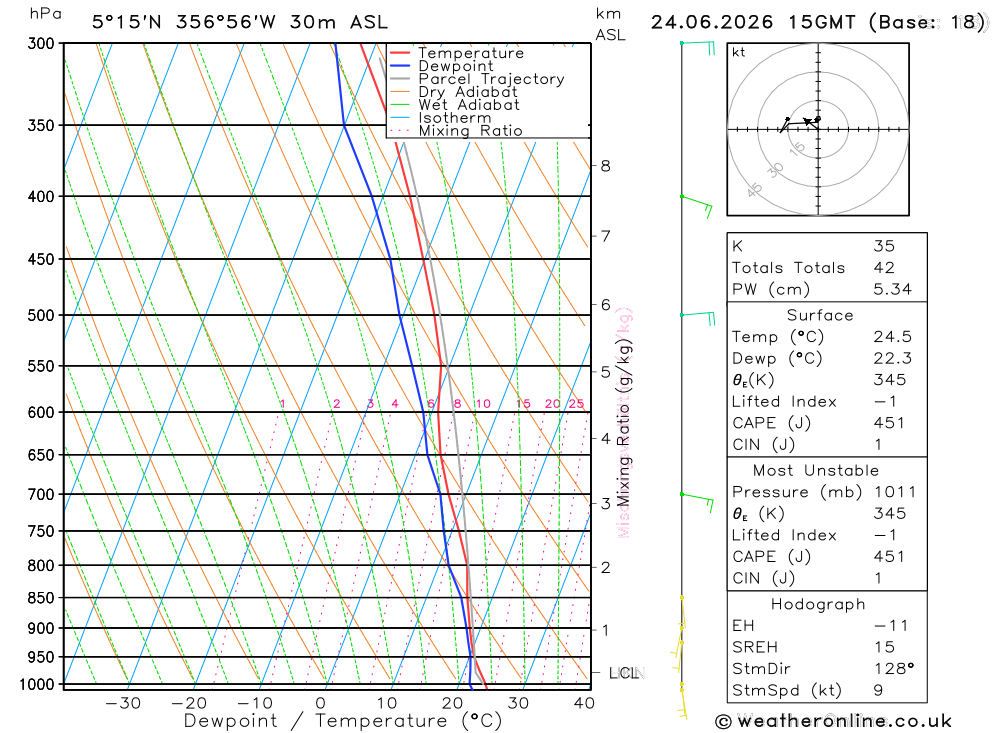Click the date 24.06.2026 15GMT header

tap(753, 22)
